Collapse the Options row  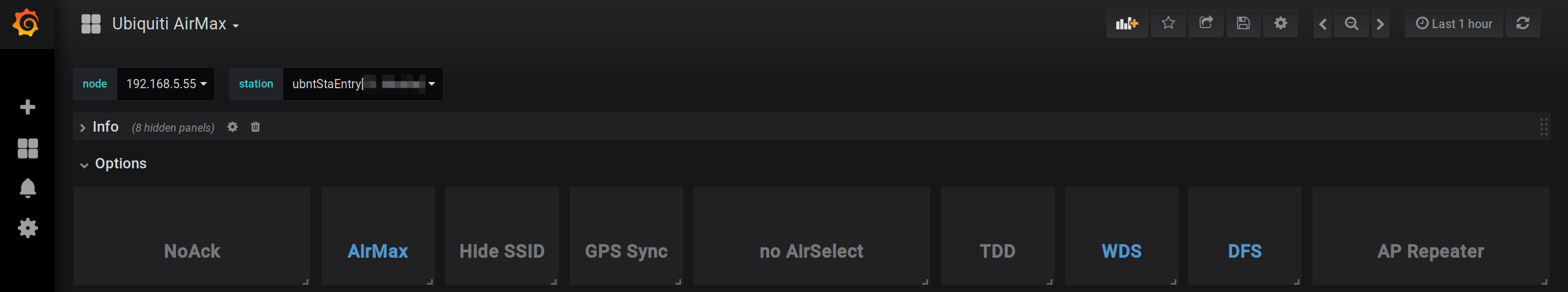(x=120, y=163)
